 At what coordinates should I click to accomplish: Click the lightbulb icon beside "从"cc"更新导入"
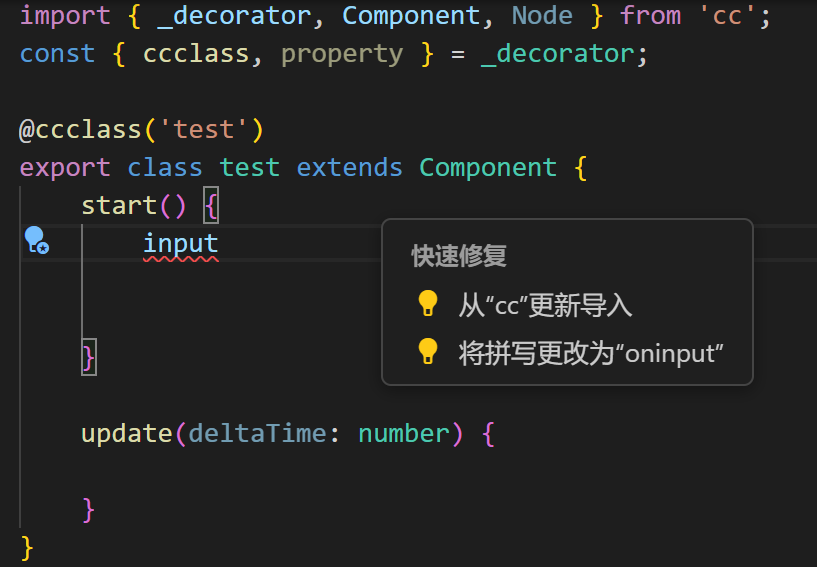(428, 304)
